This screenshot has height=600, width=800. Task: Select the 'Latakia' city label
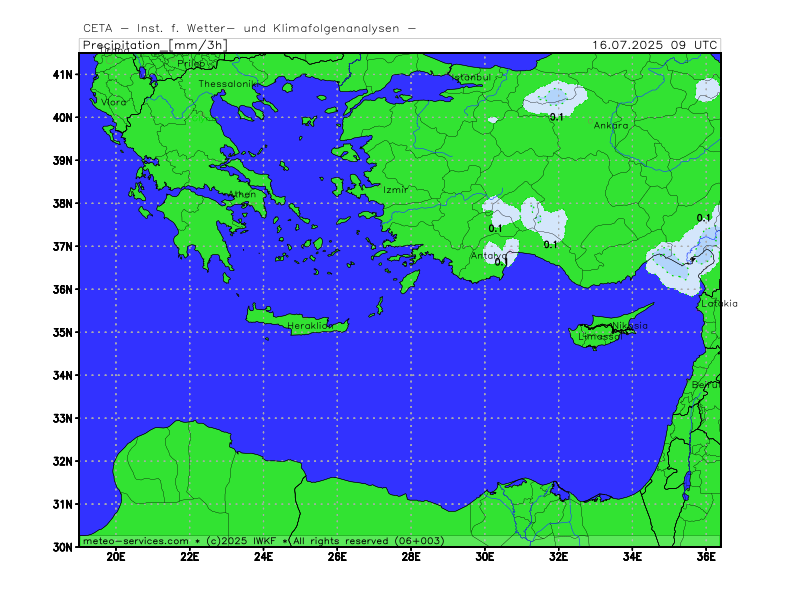click(719, 304)
